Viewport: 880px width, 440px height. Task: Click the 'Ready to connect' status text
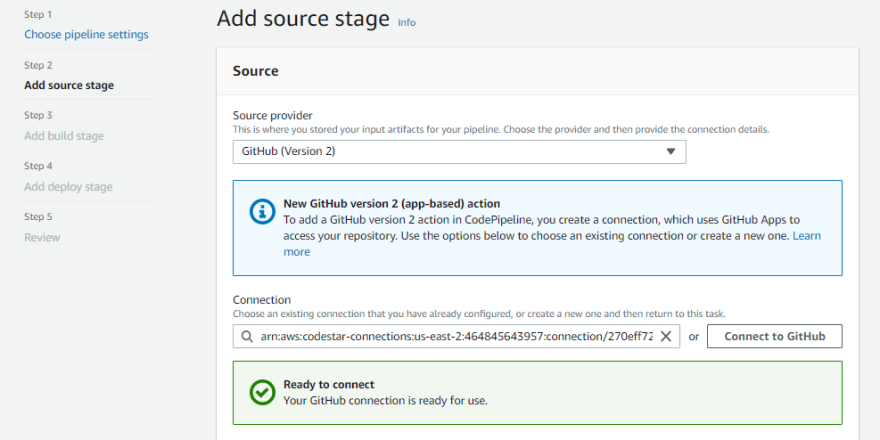tap(329, 384)
